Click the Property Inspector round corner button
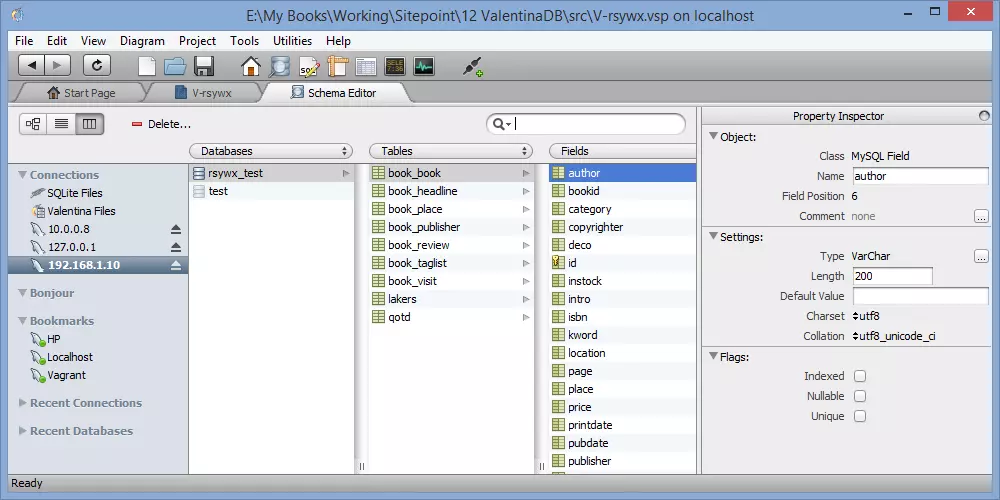The image size is (1000, 500). (x=984, y=116)
